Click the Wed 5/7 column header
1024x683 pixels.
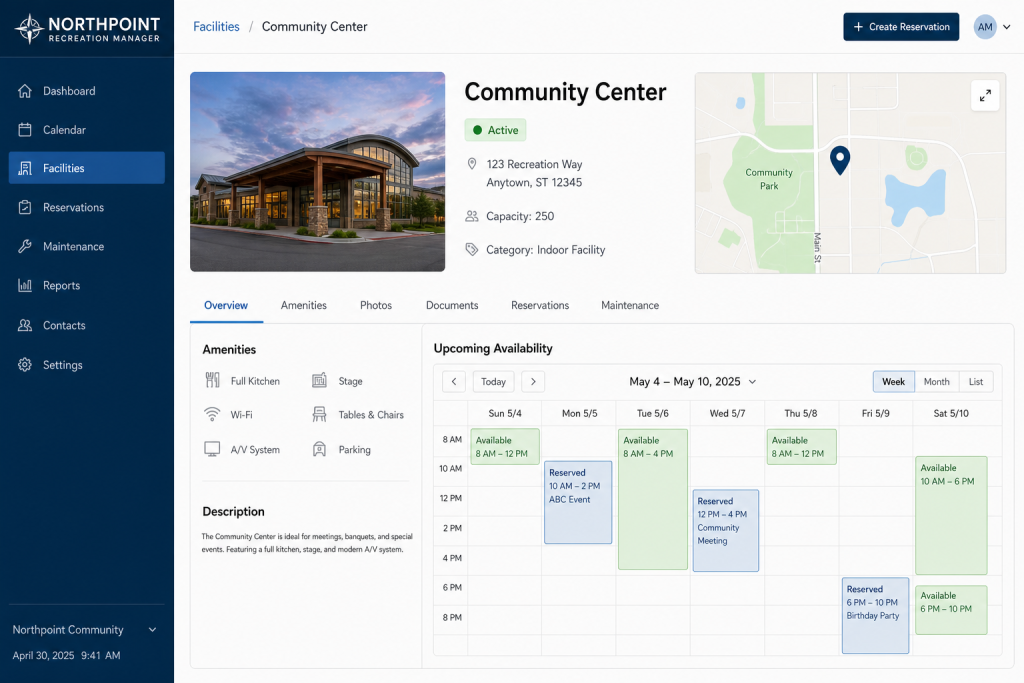point(727,413)
